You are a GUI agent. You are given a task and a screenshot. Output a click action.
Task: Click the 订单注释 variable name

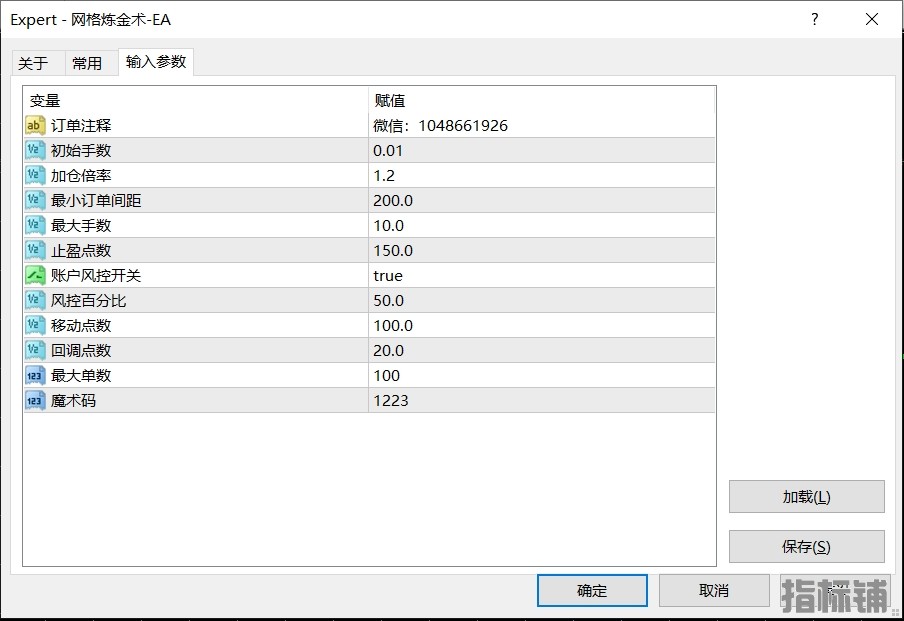[x=81, y=126]
